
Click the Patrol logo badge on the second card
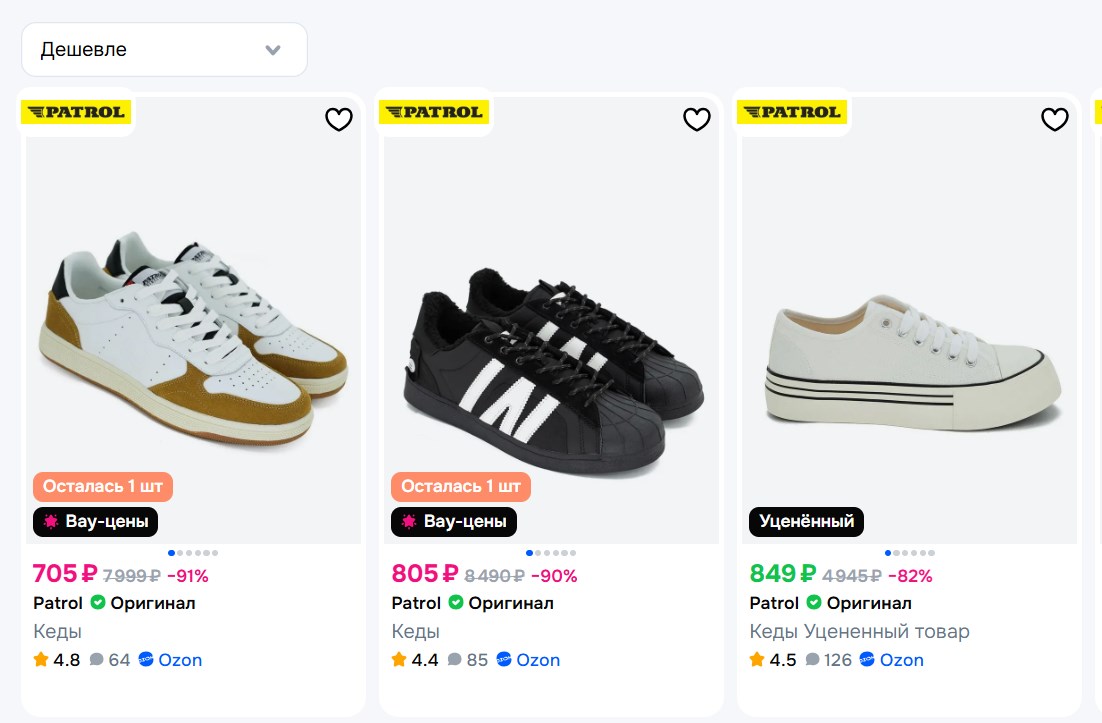(434, 112)
